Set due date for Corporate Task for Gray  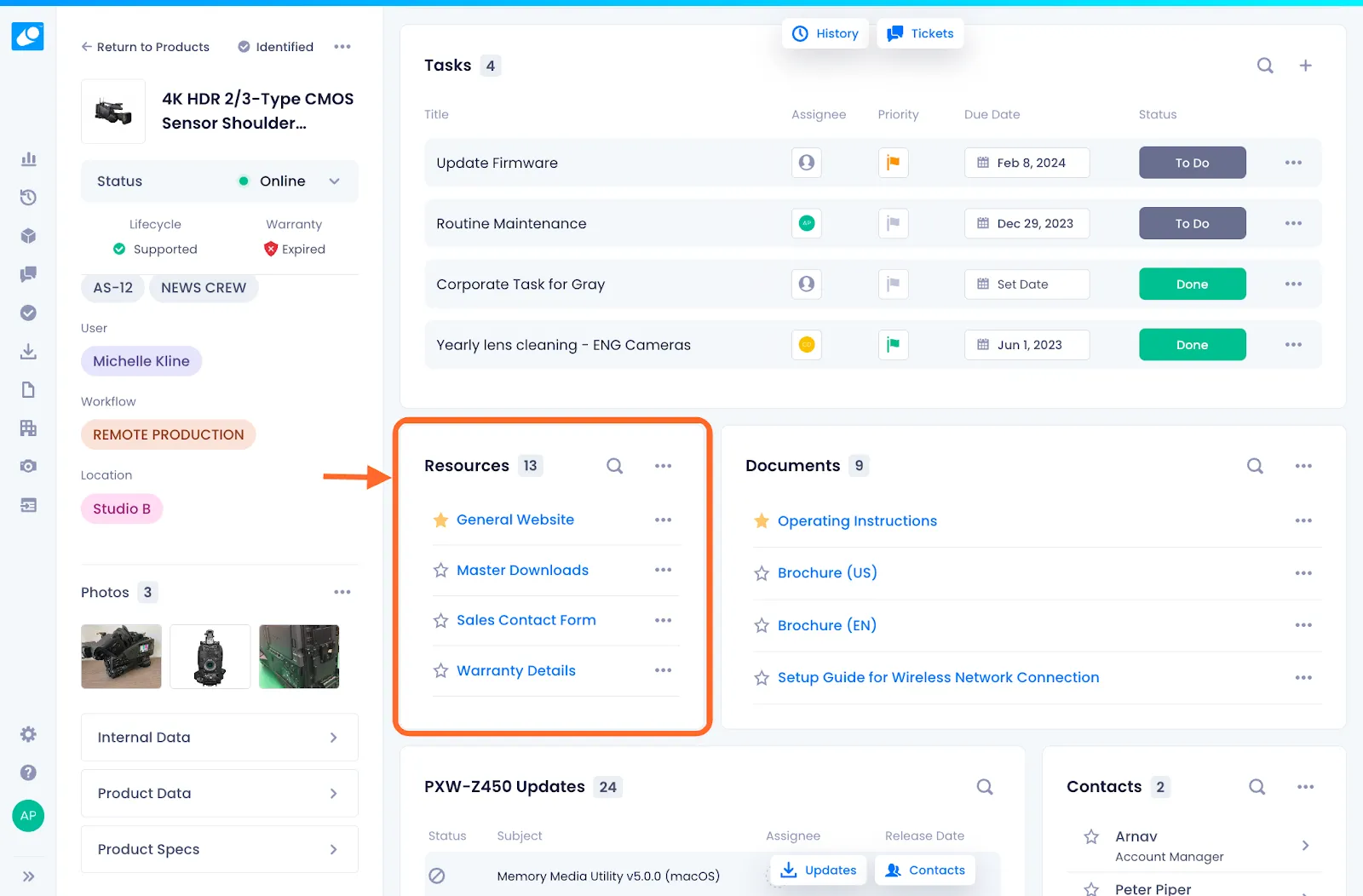pos(1027,284)
